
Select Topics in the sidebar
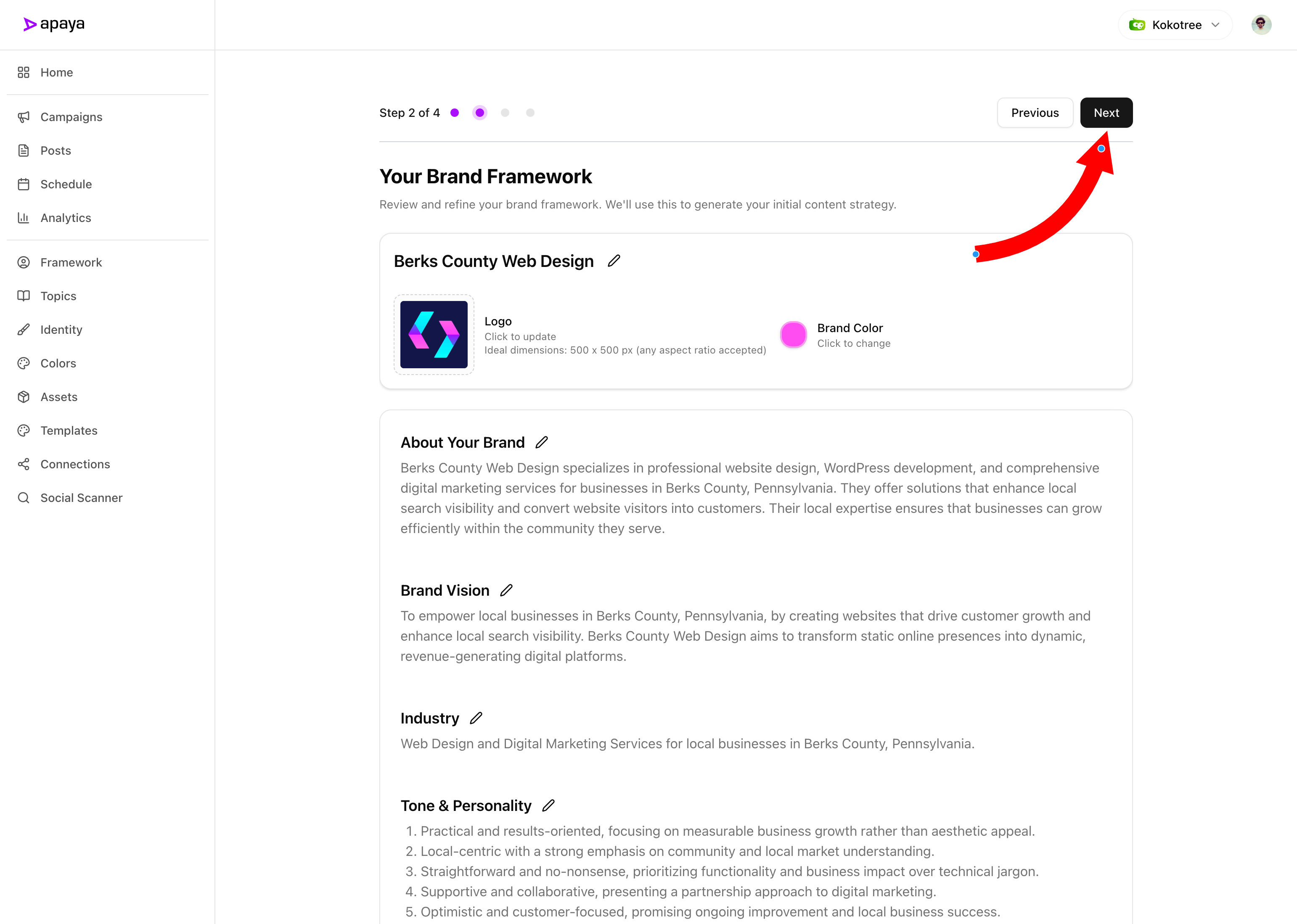(58, 295)
